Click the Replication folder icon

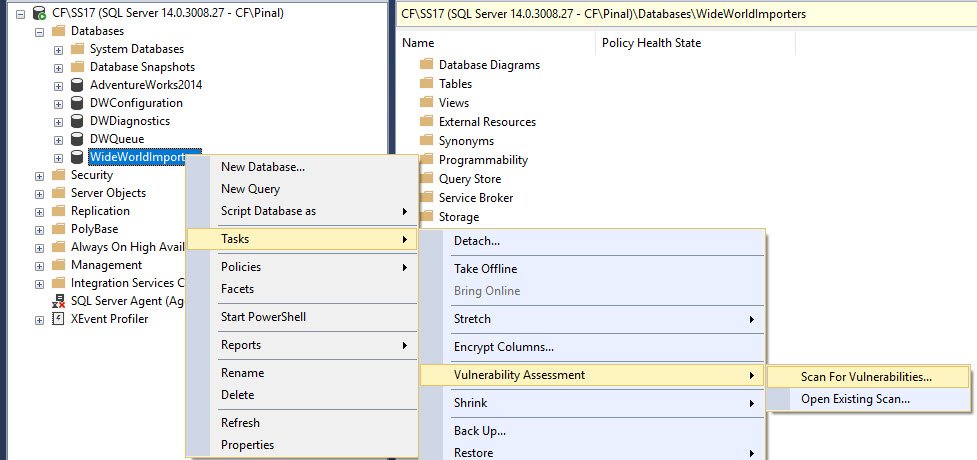(x=58, y=211)
